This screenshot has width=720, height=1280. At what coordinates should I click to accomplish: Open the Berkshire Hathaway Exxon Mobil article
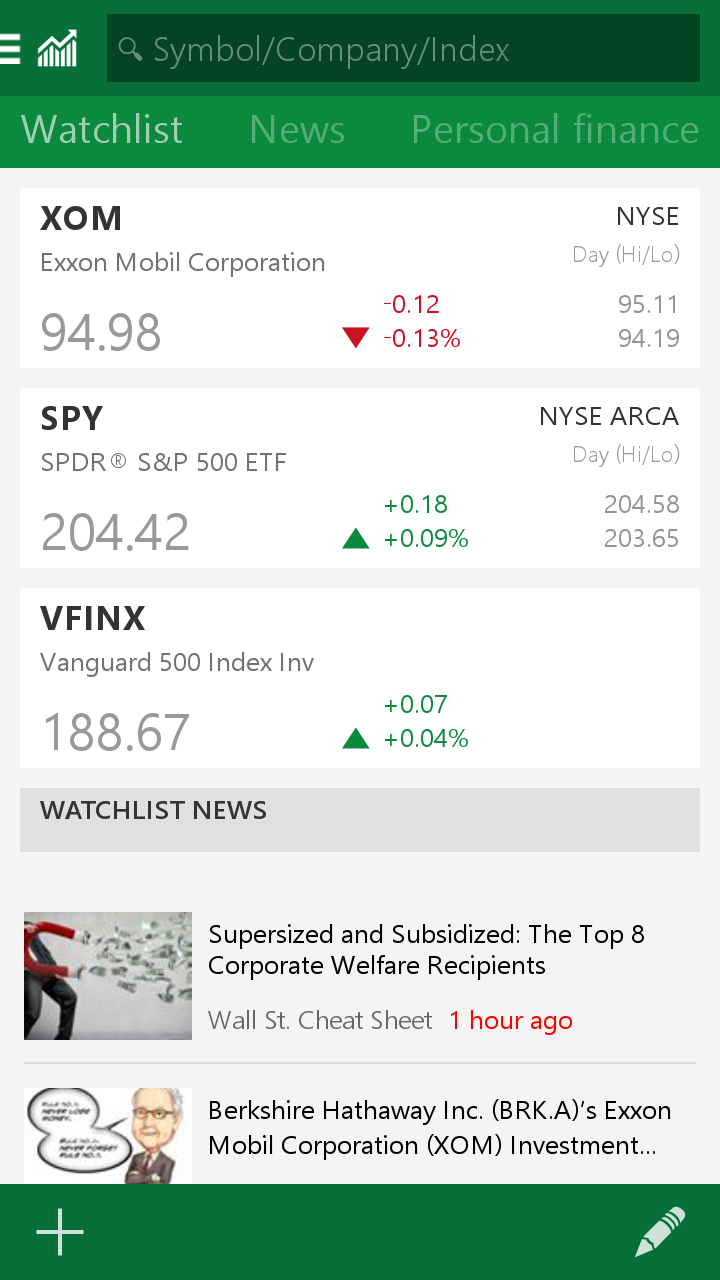(440, 1128)
